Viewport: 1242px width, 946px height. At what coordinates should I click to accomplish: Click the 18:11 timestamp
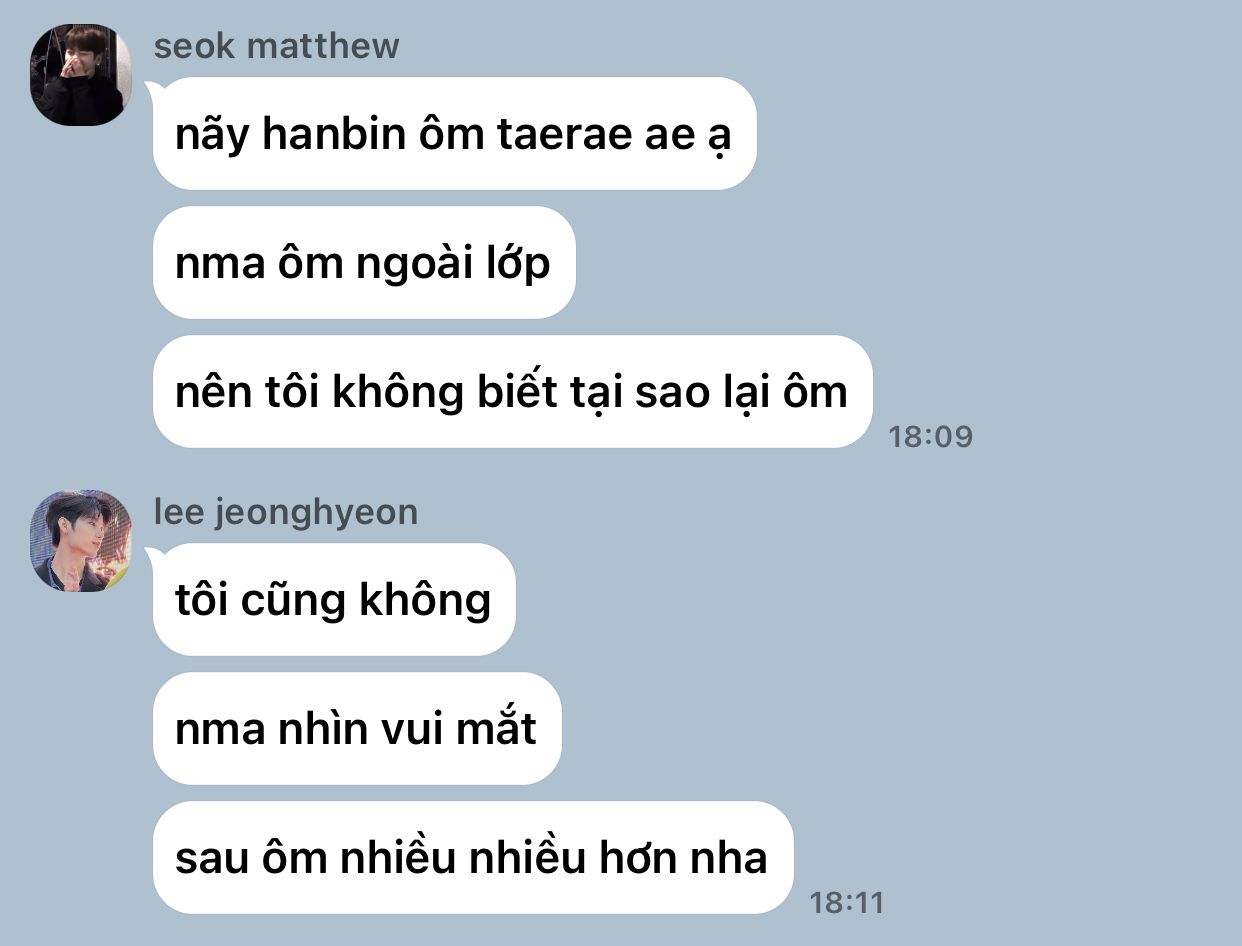846,903
